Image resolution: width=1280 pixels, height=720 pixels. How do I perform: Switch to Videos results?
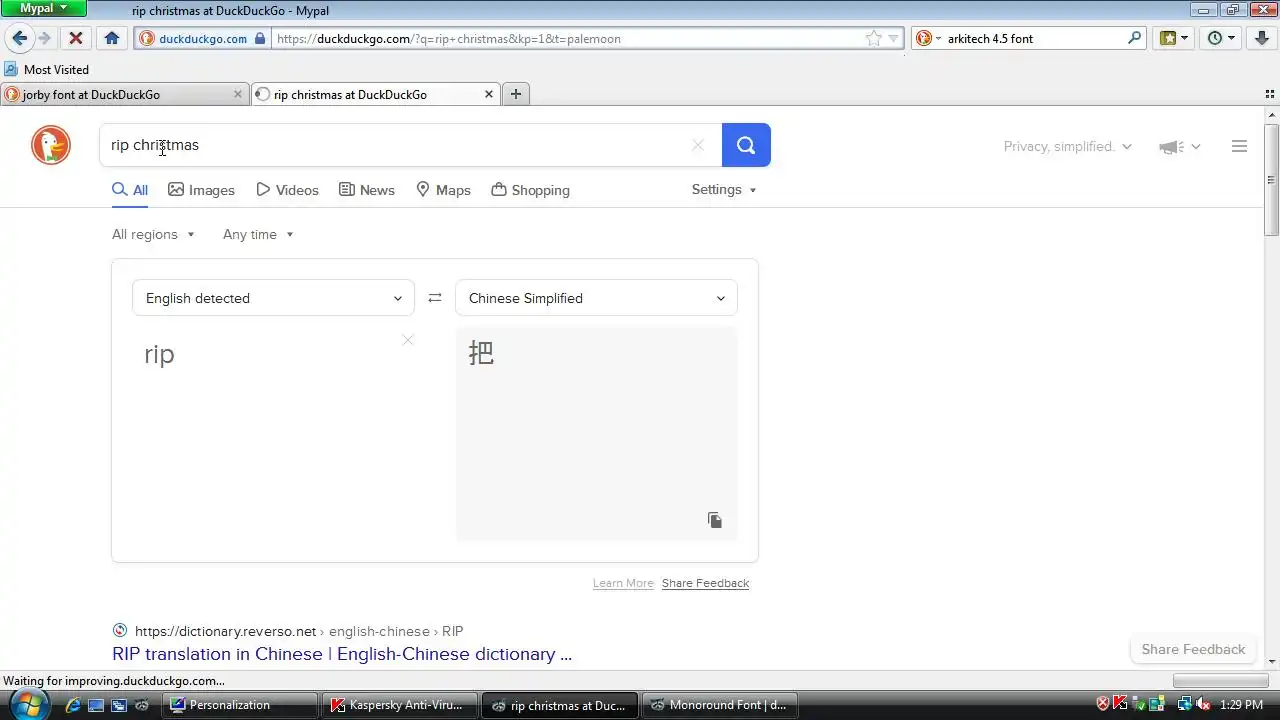[287, 190]
